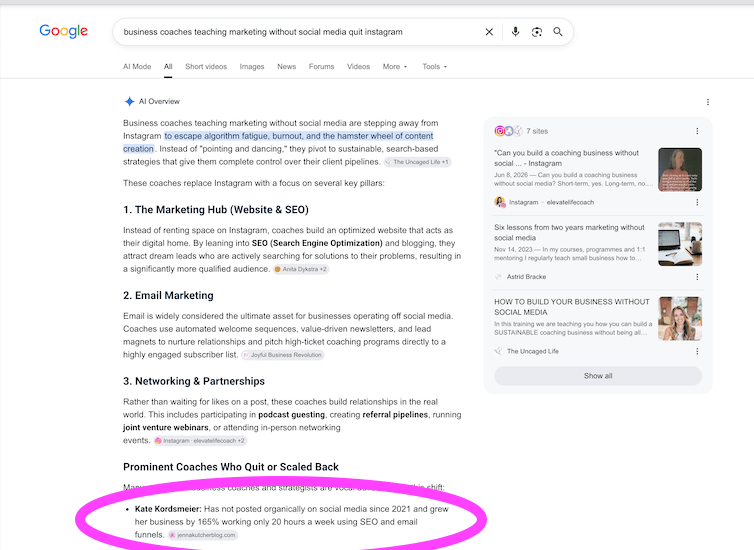The height and width of the screenshot is (550, 754).
Task: Click the "2. Email Marketing" heading
Action: pos(168,295)
